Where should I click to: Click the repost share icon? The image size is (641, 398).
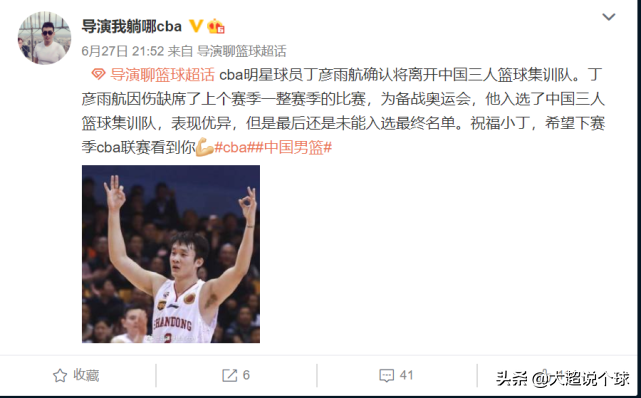(x=229, y=376)
